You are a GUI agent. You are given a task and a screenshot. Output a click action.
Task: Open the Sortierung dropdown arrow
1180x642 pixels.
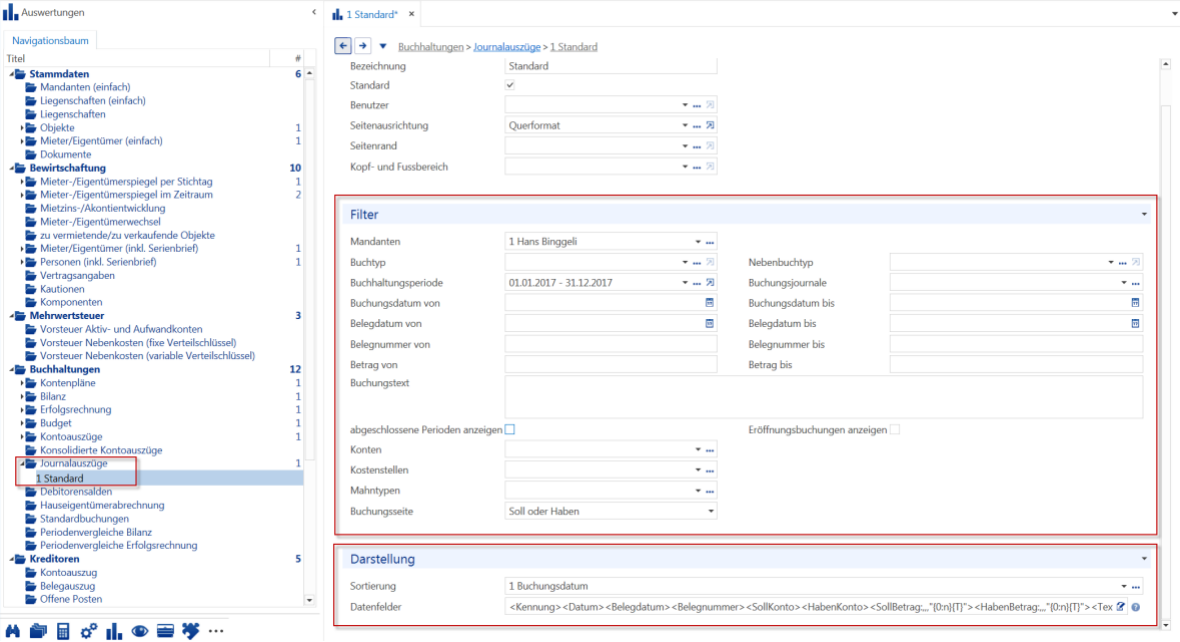[x=1124, y=586]
